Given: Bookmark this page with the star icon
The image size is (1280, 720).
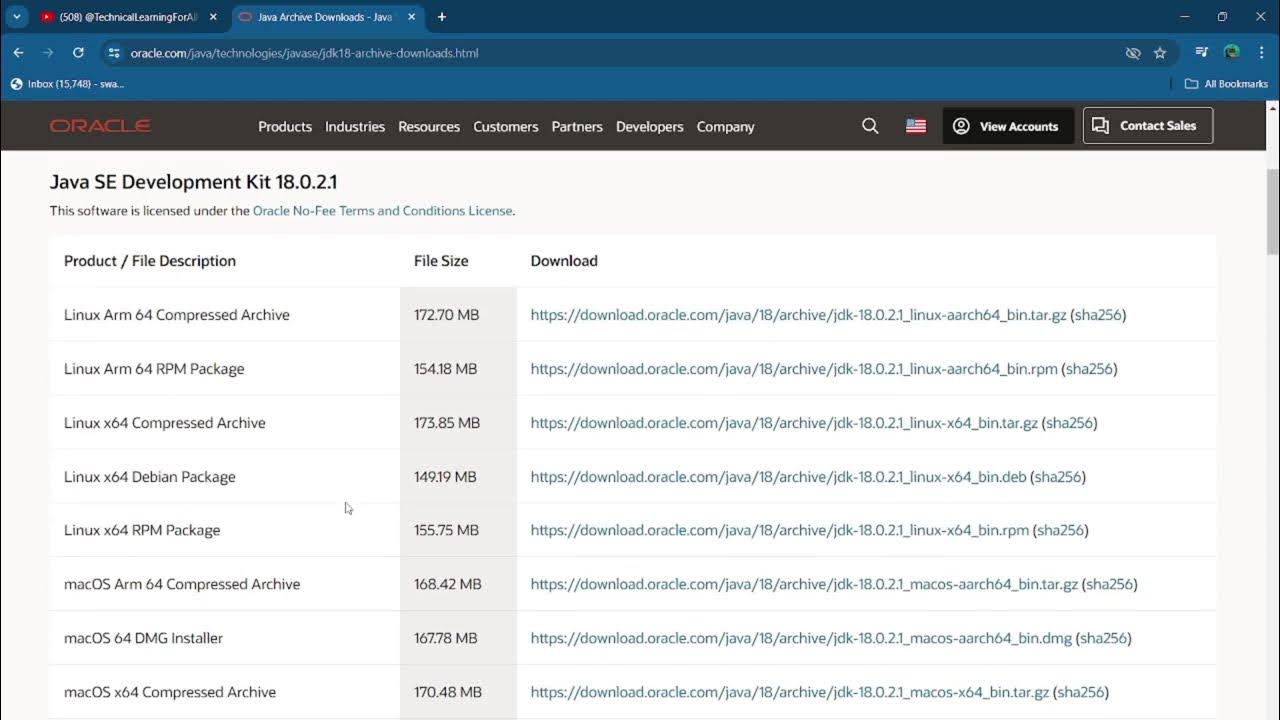Looking at the screenshot, I should (x=1160, y=53).
